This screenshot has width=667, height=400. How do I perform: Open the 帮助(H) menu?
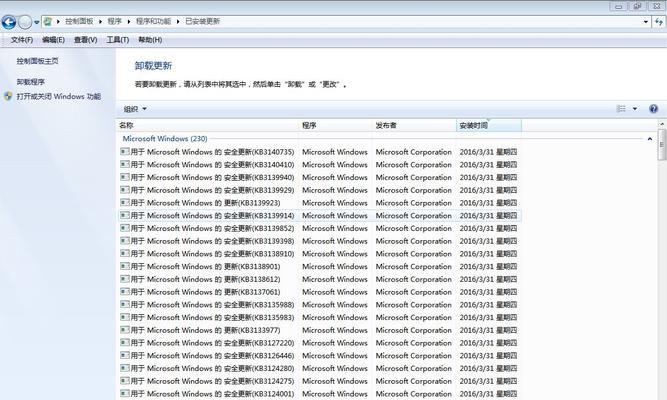(x=150, y=40)
